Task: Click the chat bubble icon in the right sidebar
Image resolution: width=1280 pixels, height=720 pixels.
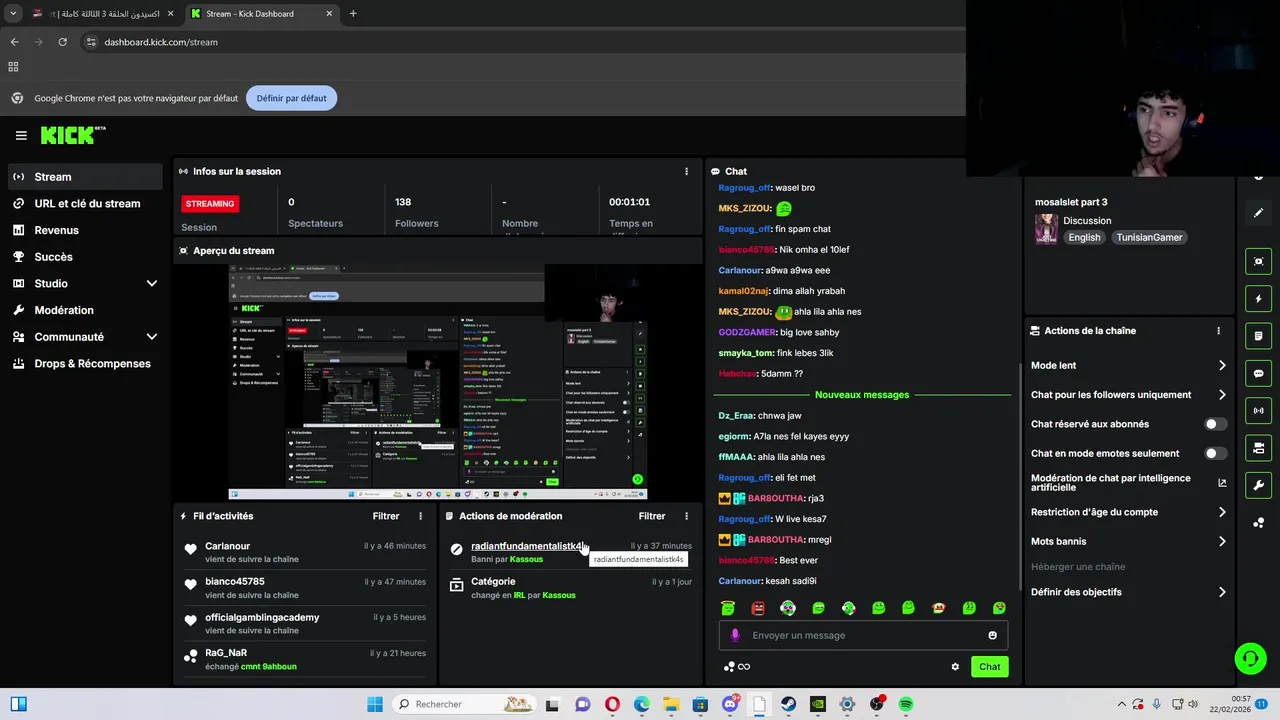Action: (1258, 373)
